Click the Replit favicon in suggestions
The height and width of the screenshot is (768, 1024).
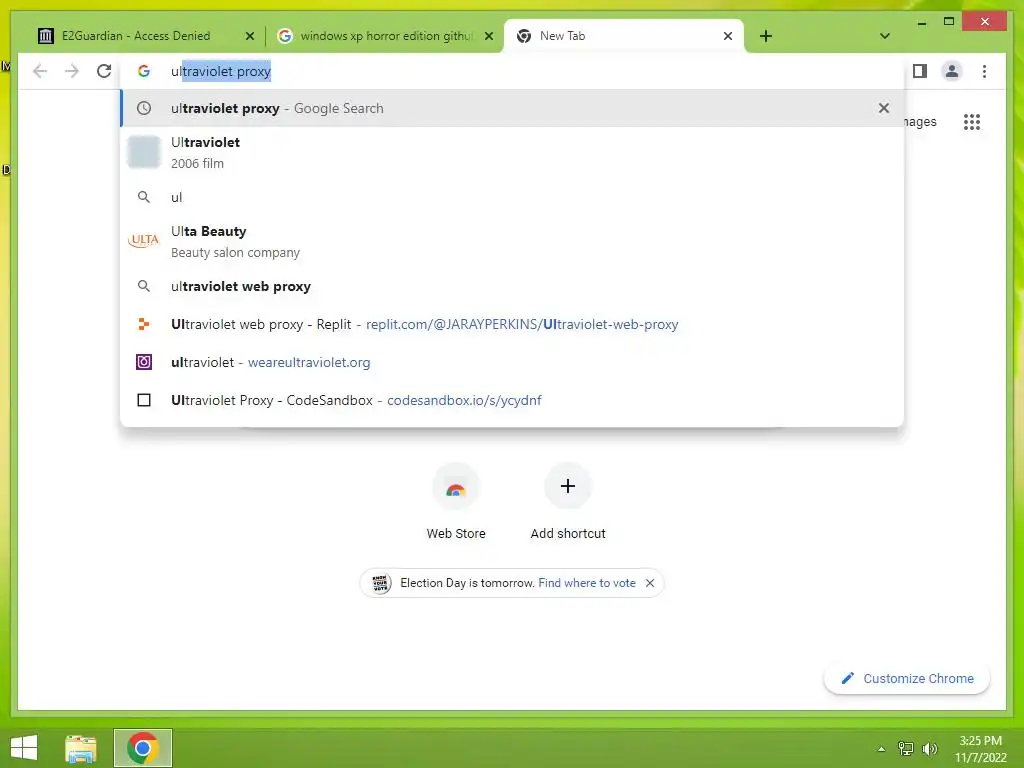pyautogui.click(x=144, y=324)
